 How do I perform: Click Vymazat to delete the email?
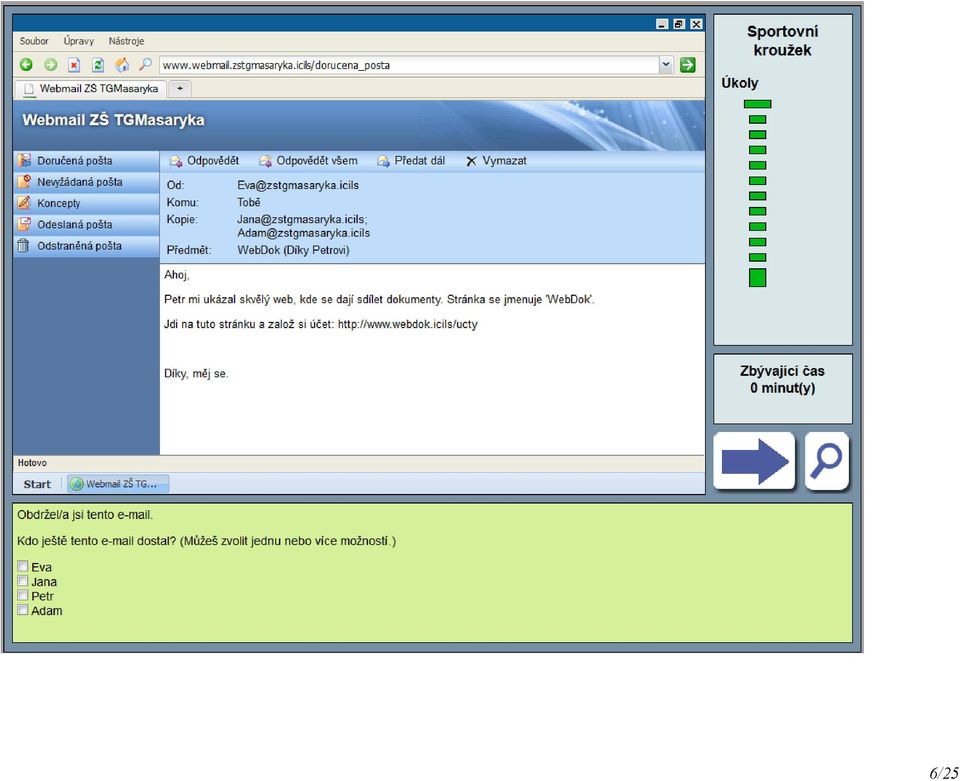pos(496,161)
